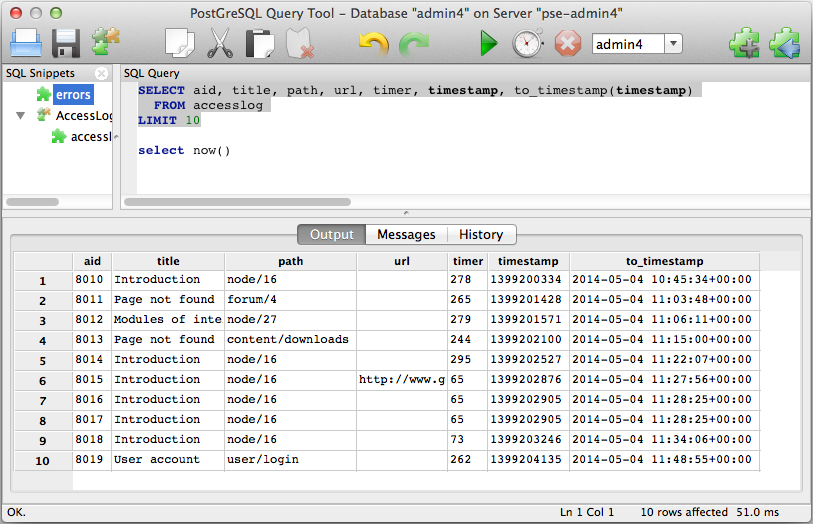Open the History tab
Screen dimensions: 813x524
pos(481,234)
